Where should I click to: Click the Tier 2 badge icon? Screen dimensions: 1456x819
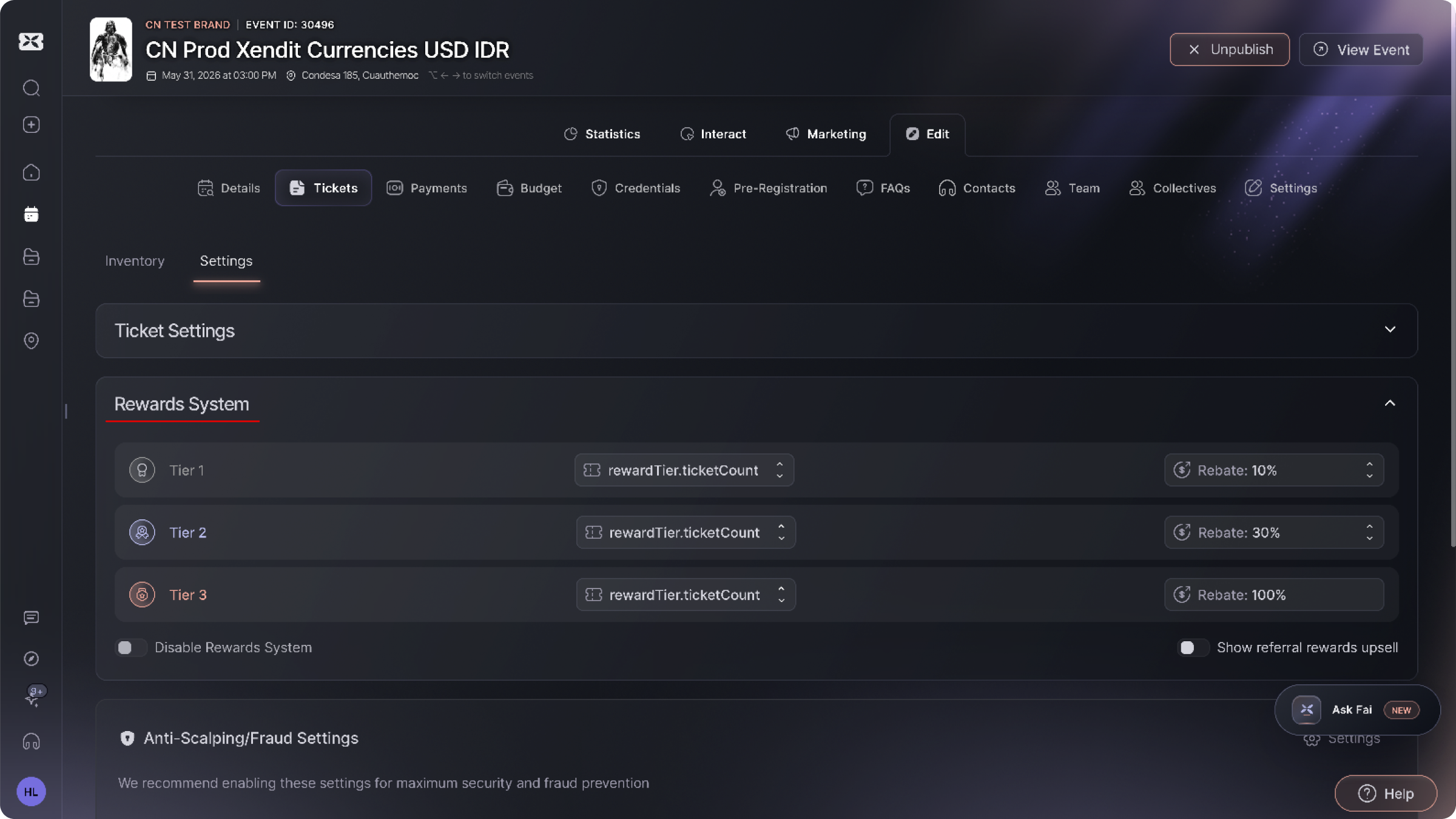pyautogui.click(x=142, y=533)
